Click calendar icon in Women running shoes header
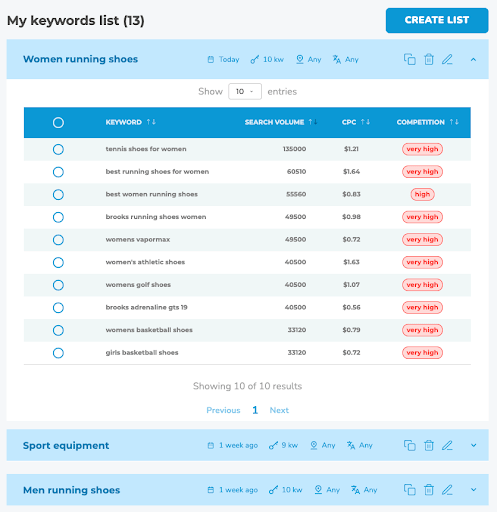 coord(211,60)
